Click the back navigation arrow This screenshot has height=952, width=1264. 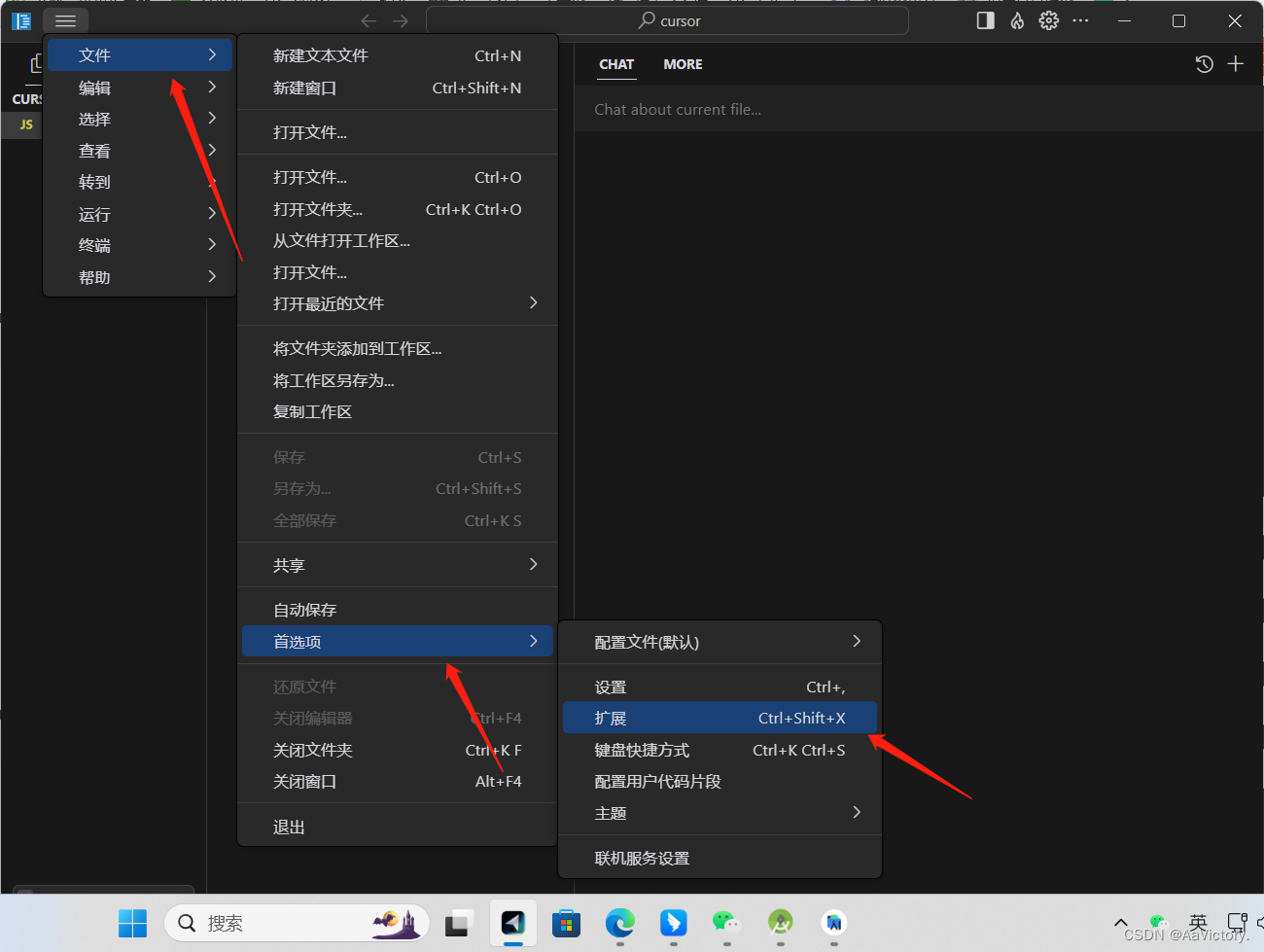point(369,20)
